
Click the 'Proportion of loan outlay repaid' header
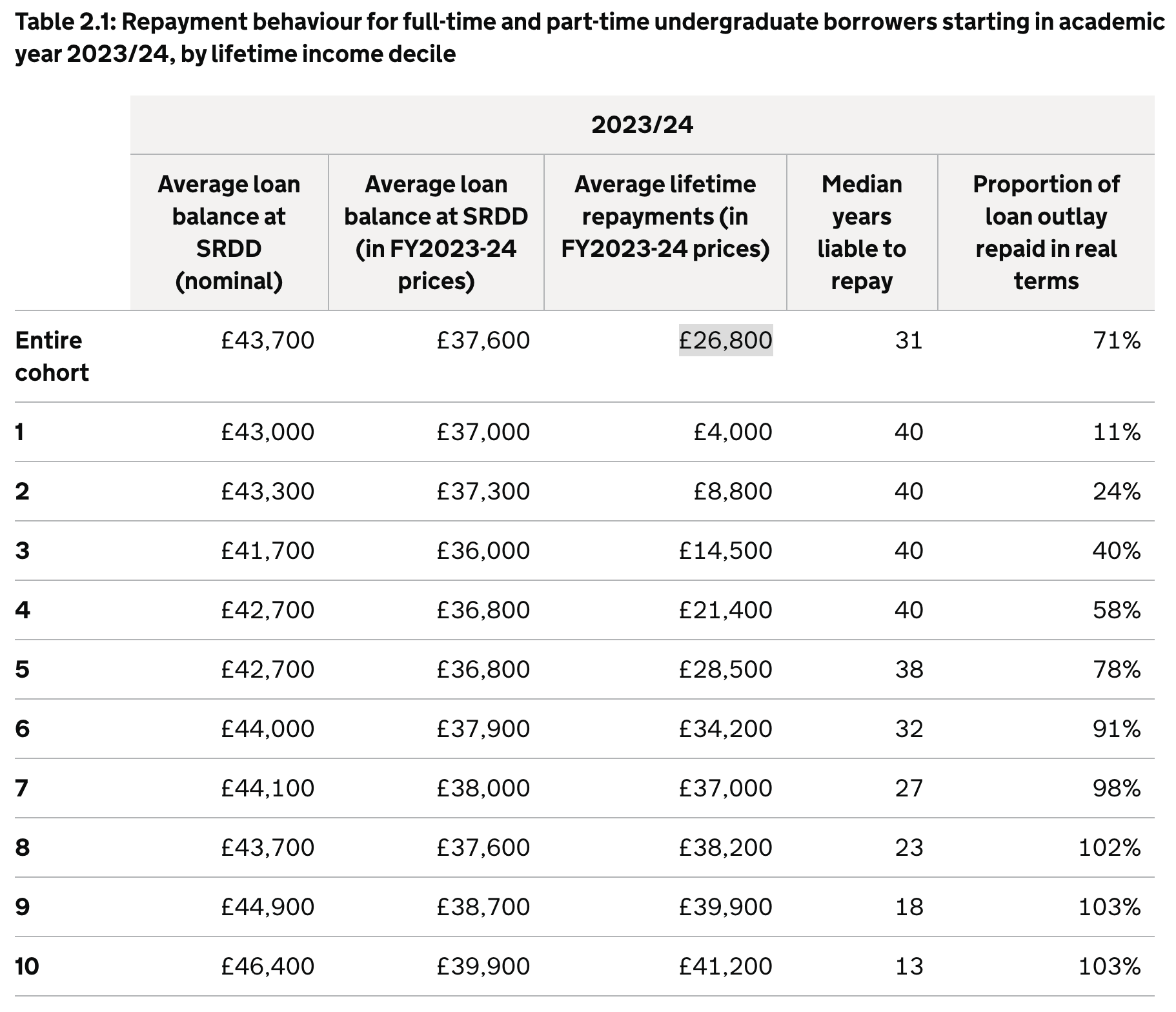1046,232
